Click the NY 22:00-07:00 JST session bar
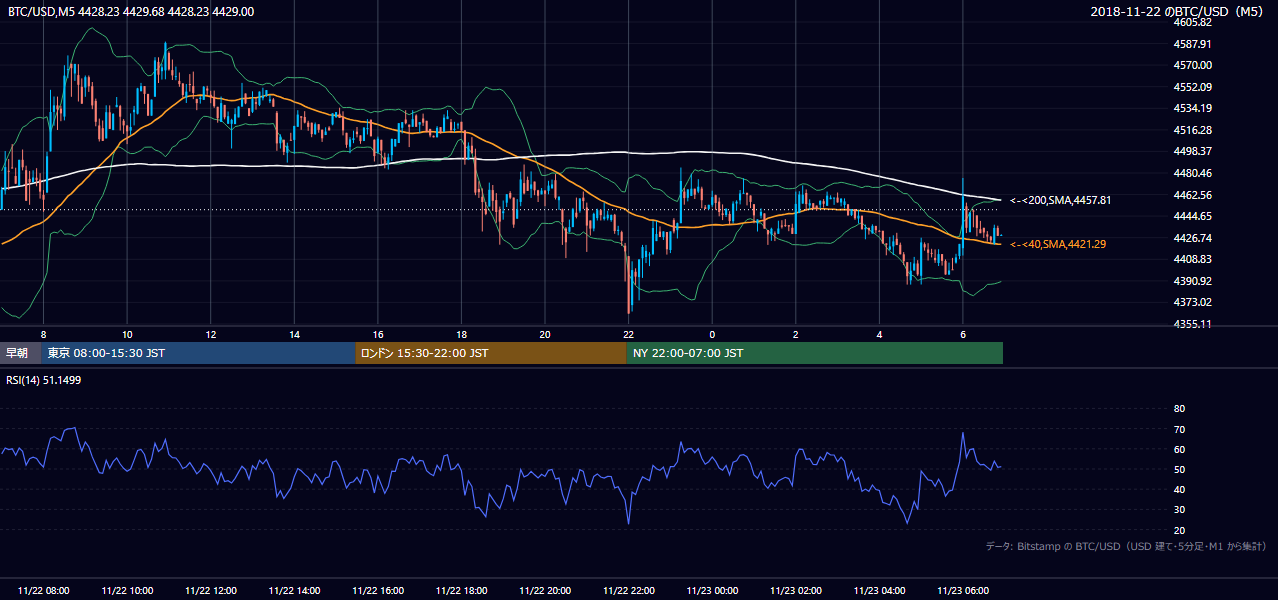The image size is (1278, 600). (x=815, y=353)
